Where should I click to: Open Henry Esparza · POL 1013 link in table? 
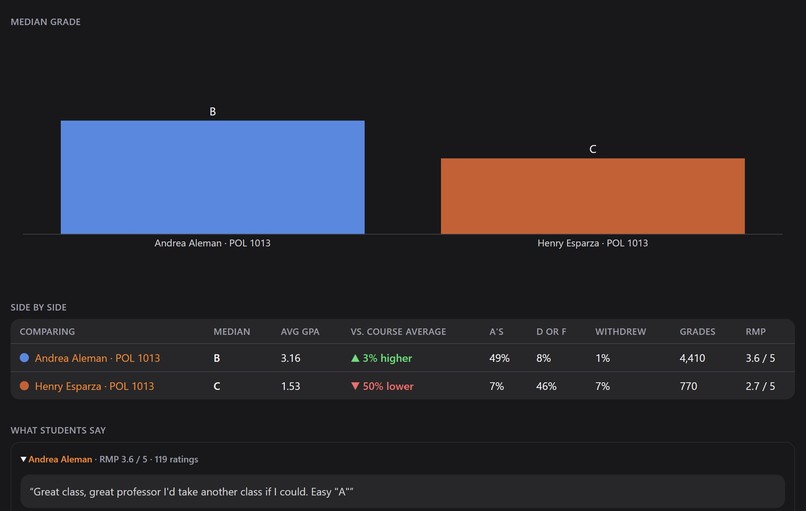[x=94, y=386]
